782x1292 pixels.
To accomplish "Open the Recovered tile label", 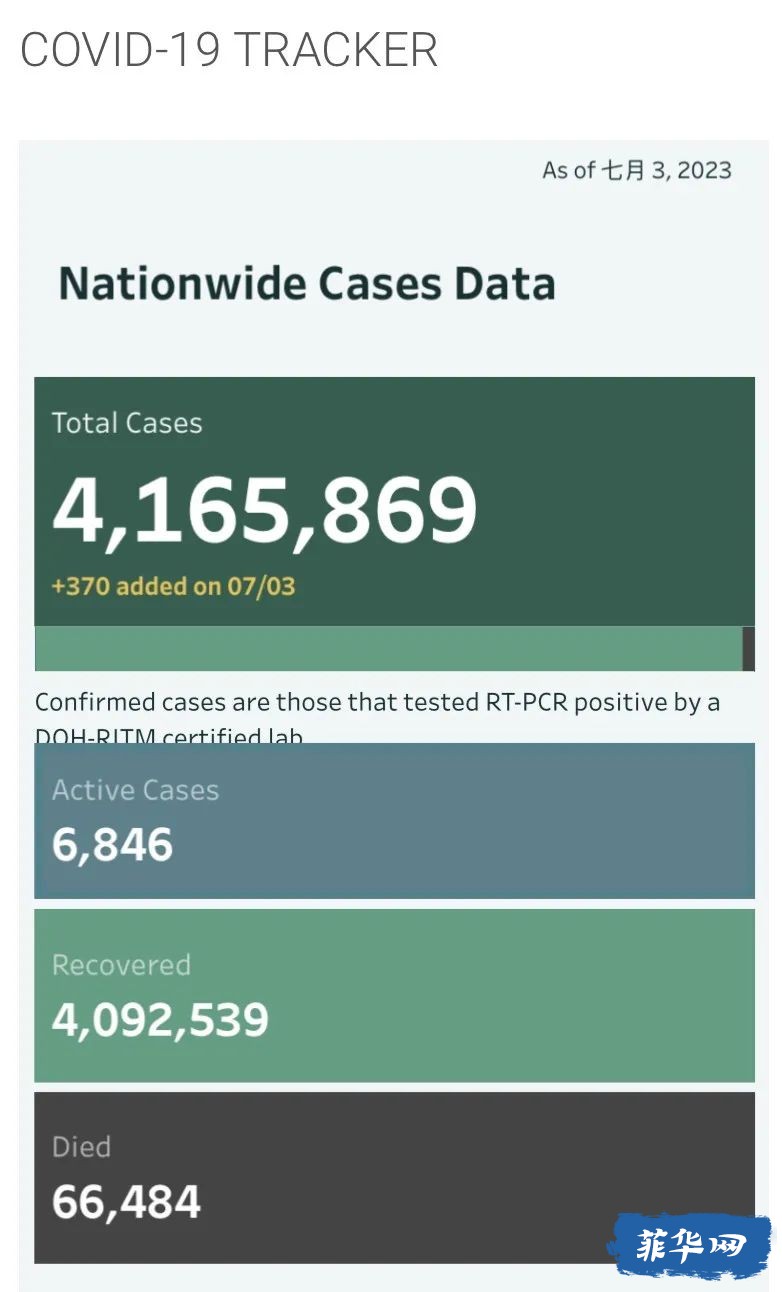I will [121, 965].
